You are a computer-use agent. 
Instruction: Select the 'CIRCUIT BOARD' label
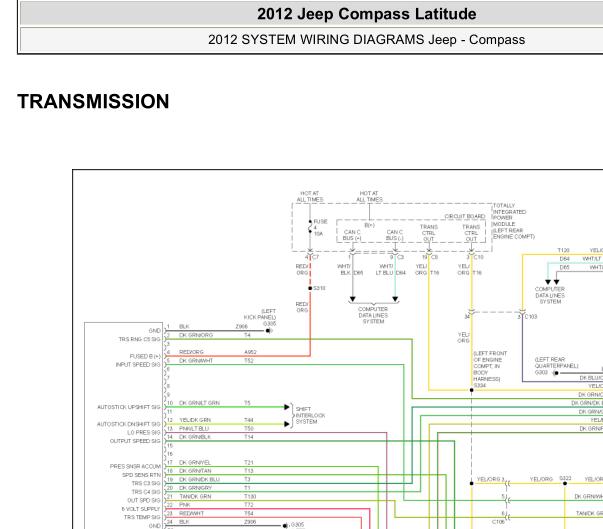pyautogui.click(x=465, y=216)
